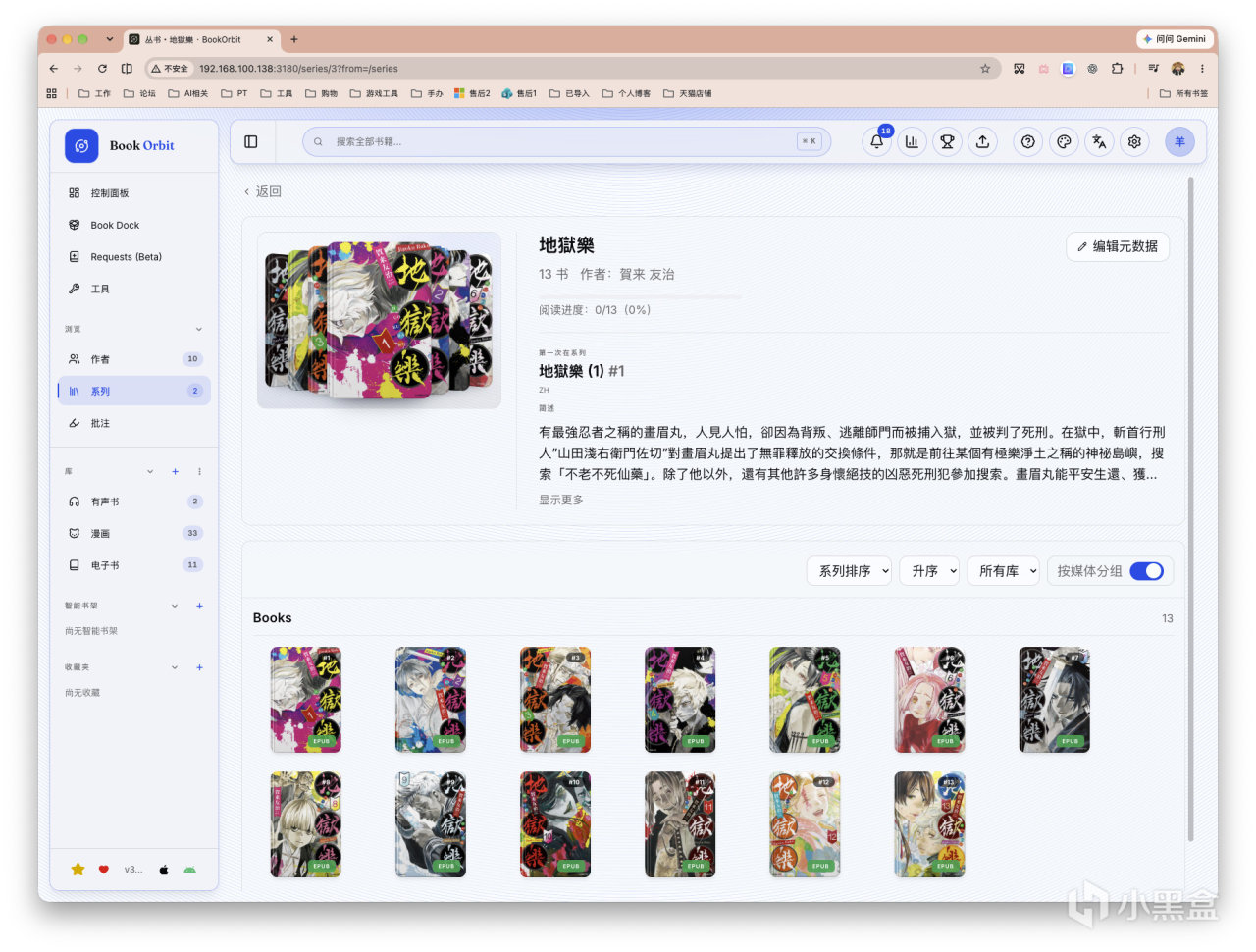Screen dimensions: 1256x952
Task: Open the notifications bell icon
Action: point(876,142)
